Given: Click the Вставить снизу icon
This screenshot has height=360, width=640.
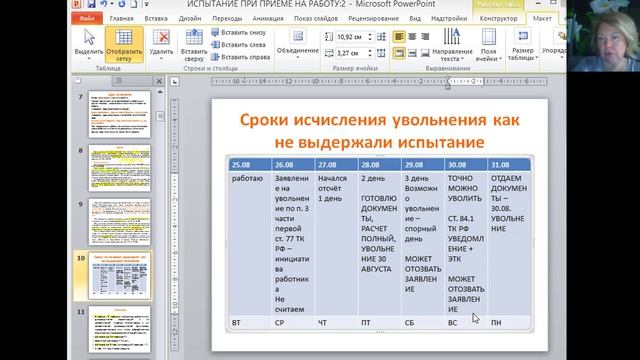Looking at the screenshot, I should pos(215,32).
